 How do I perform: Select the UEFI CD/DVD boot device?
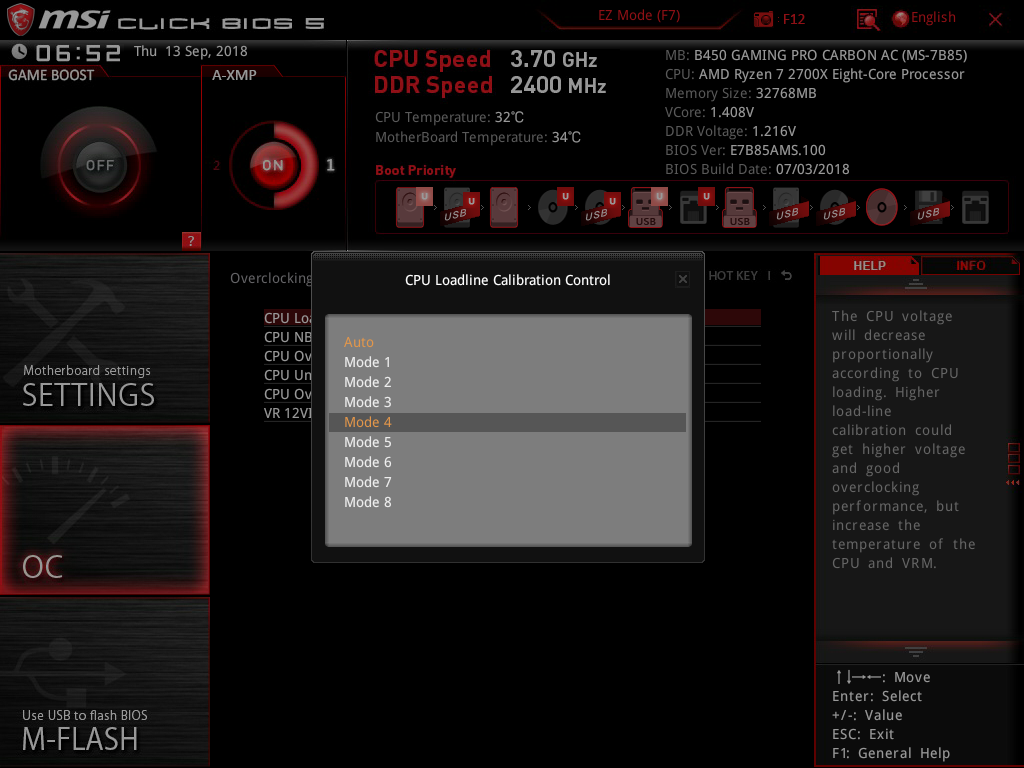pyautogui.click(x=554, y=207)
